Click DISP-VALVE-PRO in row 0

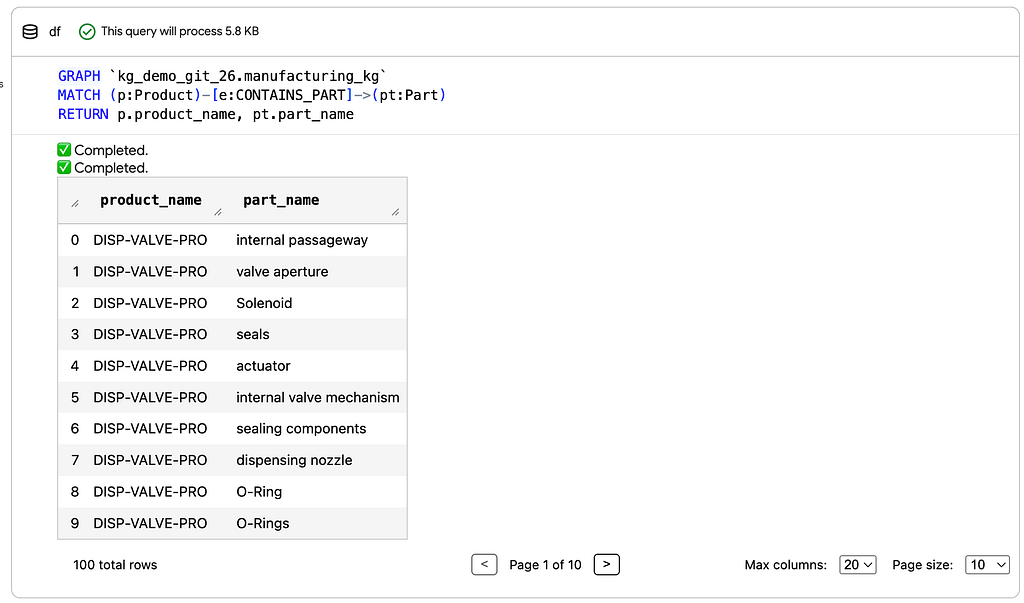click(150, 240)
